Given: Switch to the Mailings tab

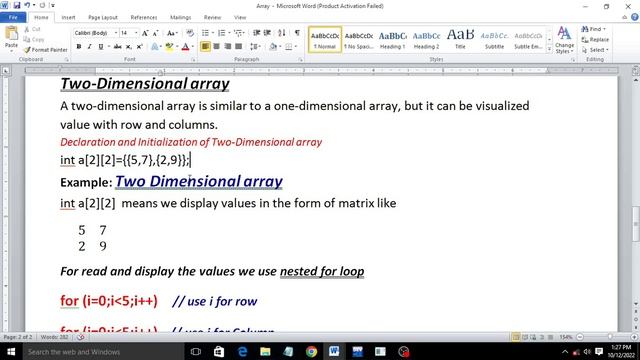Looking at the screenshot, I should coord(180,18).
